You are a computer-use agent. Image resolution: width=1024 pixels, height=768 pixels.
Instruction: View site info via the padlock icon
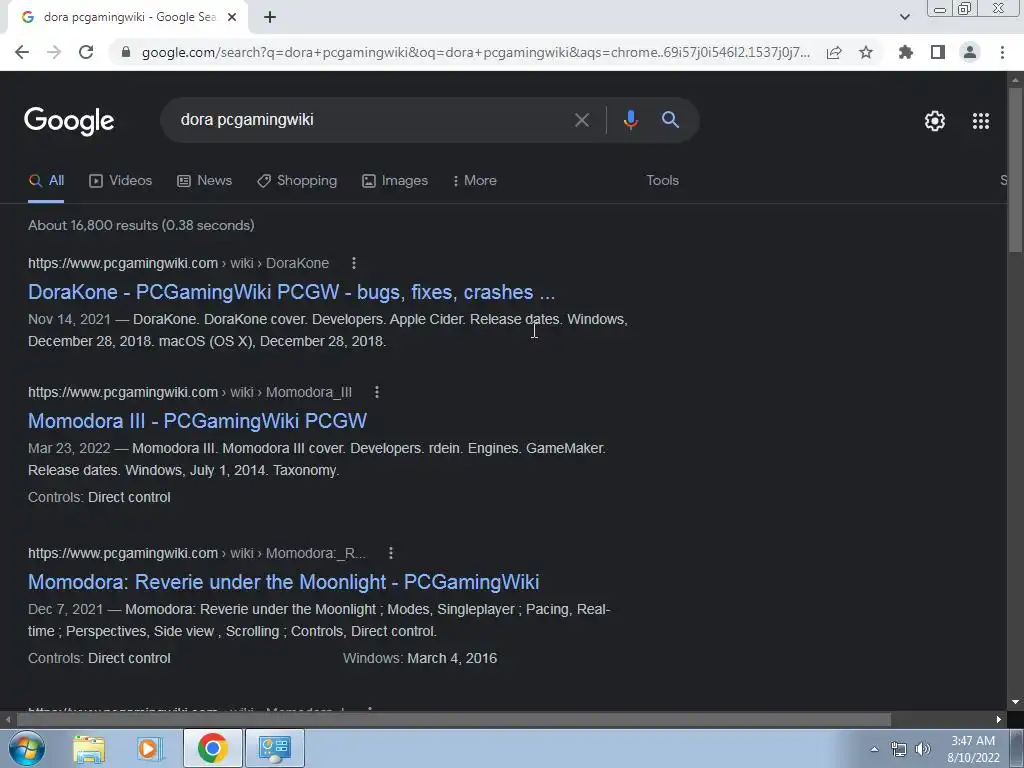(126, 52)
